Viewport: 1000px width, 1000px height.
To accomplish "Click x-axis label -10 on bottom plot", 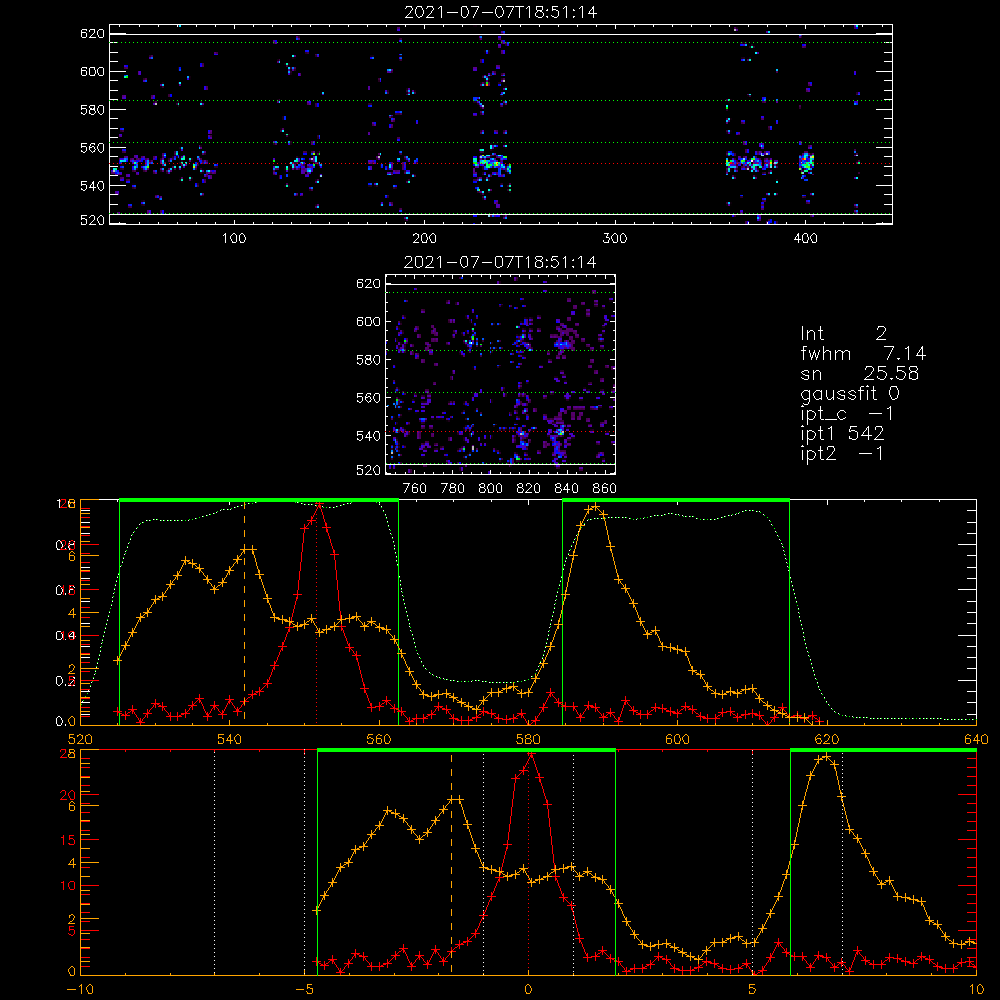I will tap(80, 990).
